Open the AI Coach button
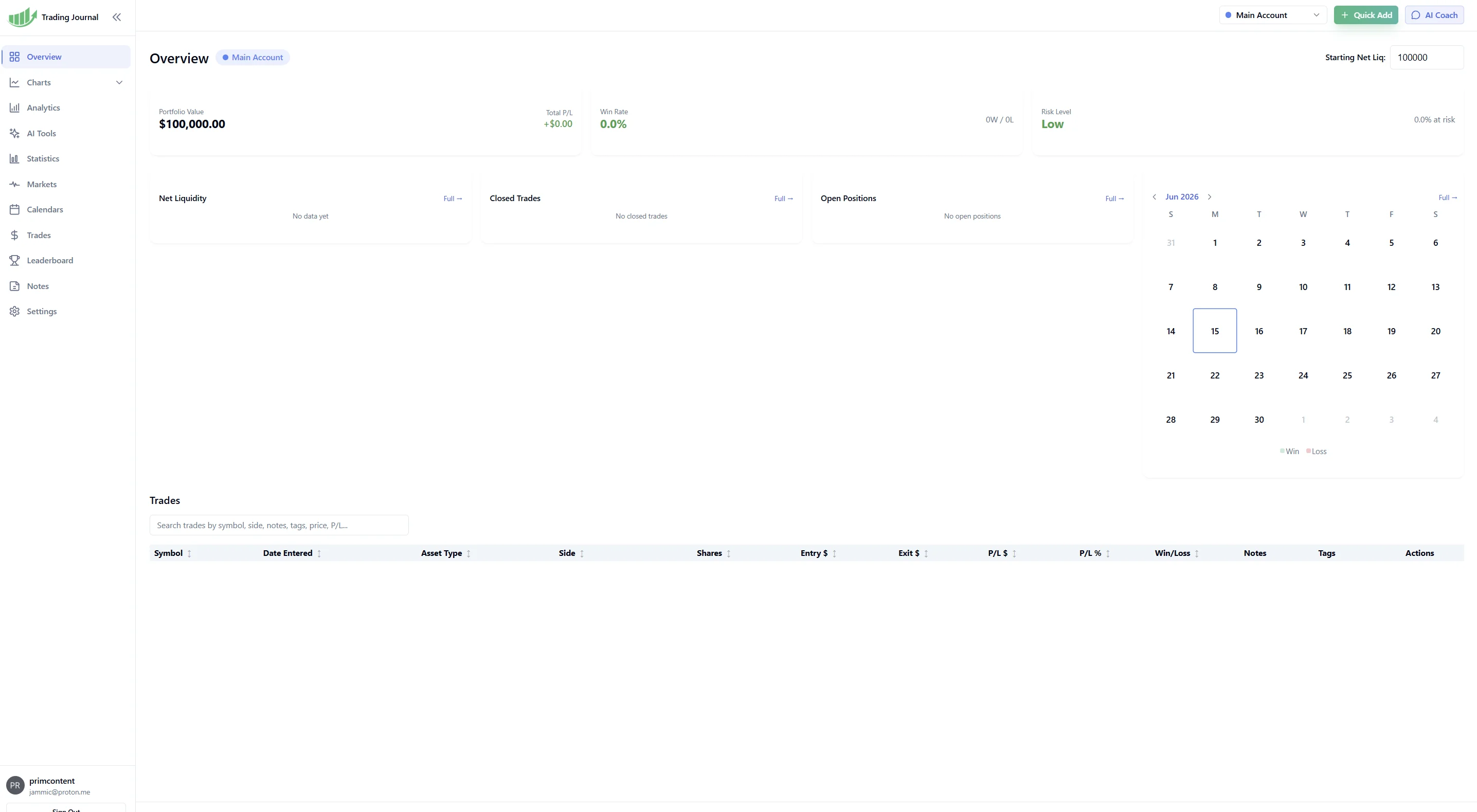 click(1434, 15)
